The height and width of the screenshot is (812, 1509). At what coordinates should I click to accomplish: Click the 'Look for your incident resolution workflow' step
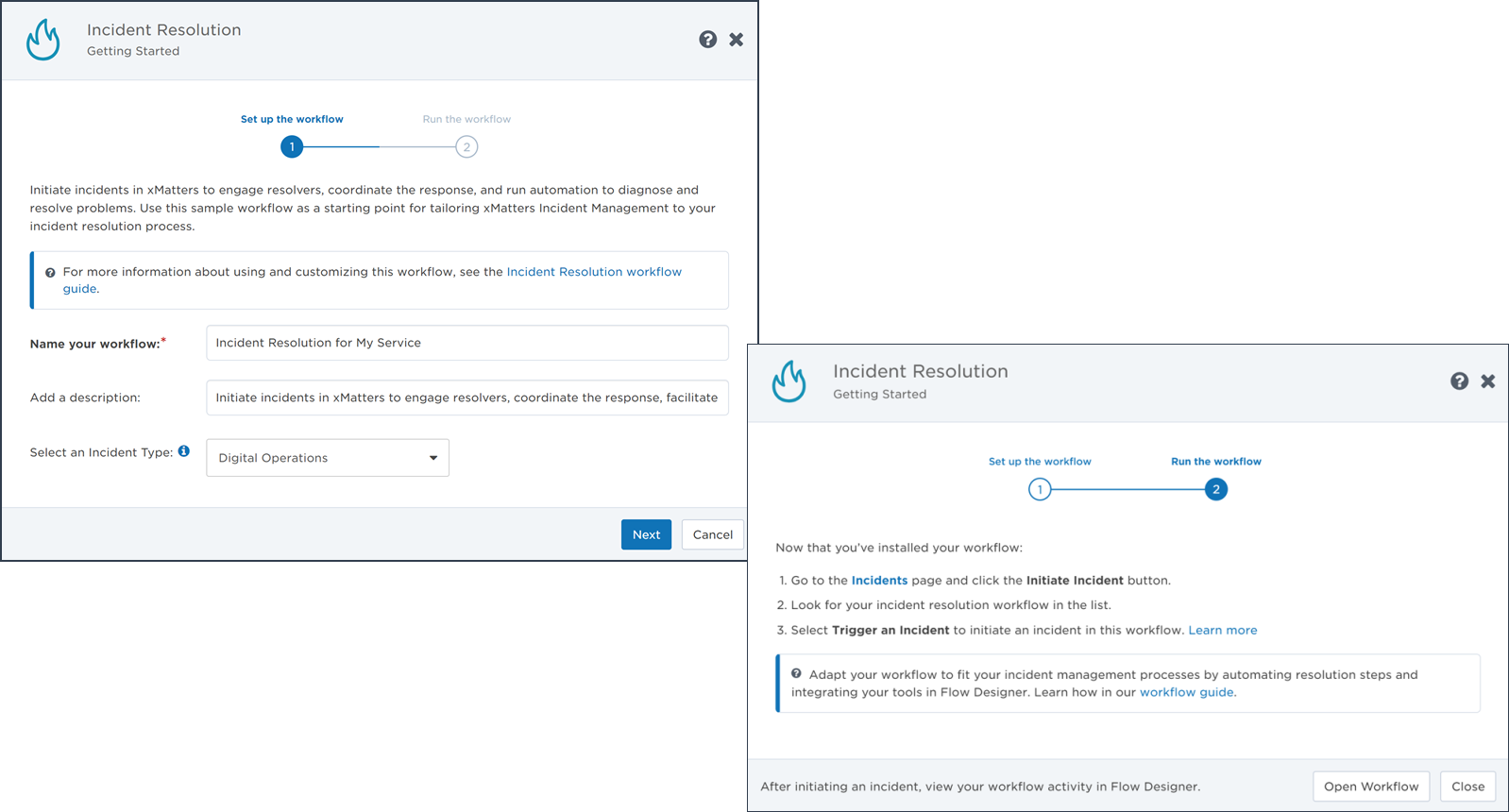[x=951, y=605]
